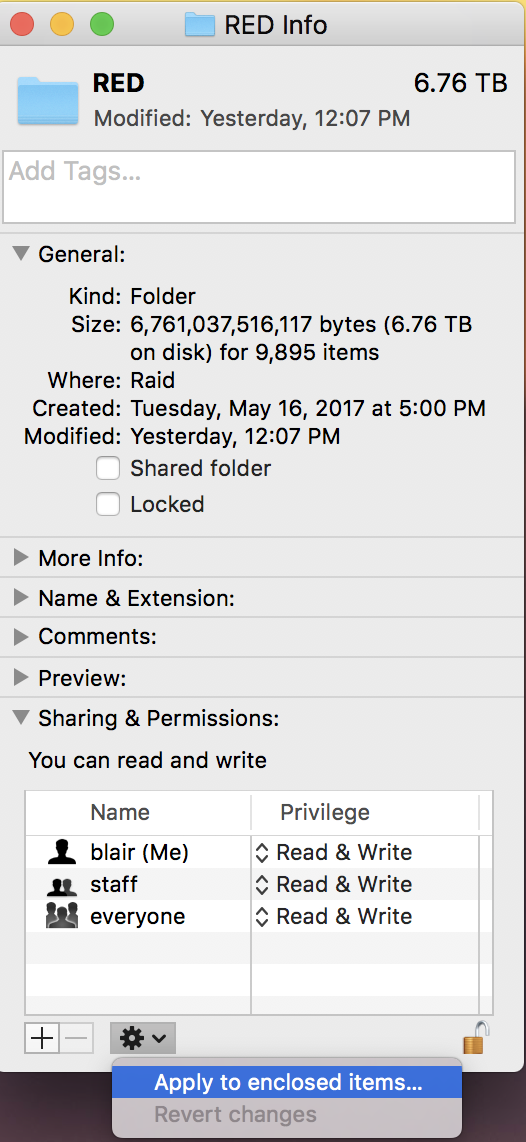Open the gear action menu
Image resolution: width=526 pixels, height=1142 pixels.
tap(143, 1038)
